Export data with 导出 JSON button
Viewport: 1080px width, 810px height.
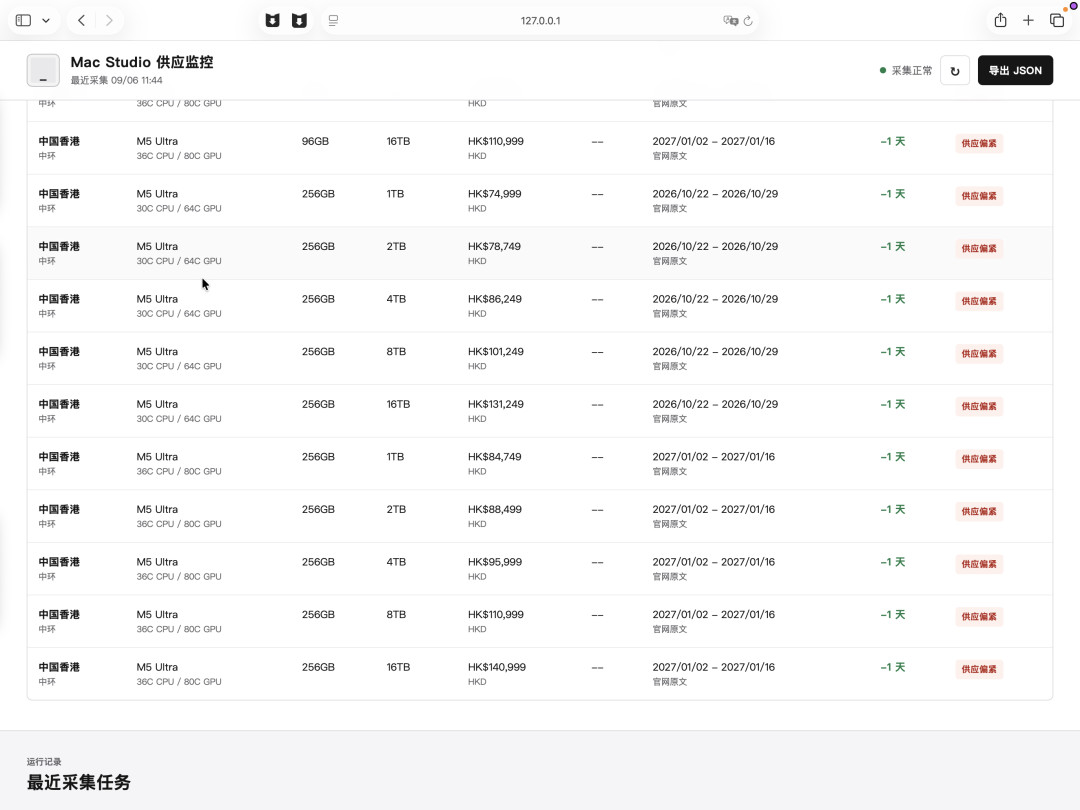point(1015,70)
